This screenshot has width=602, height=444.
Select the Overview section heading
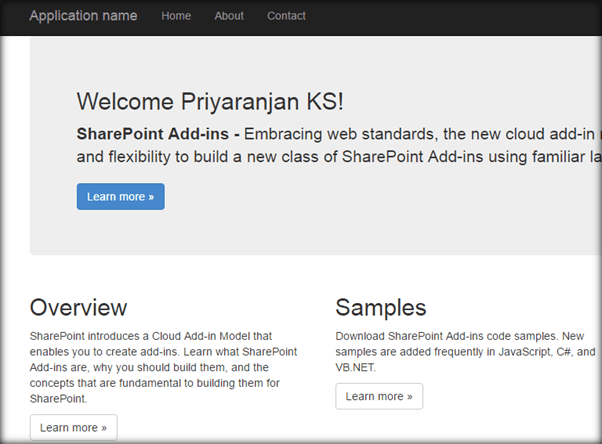(78, 307)
